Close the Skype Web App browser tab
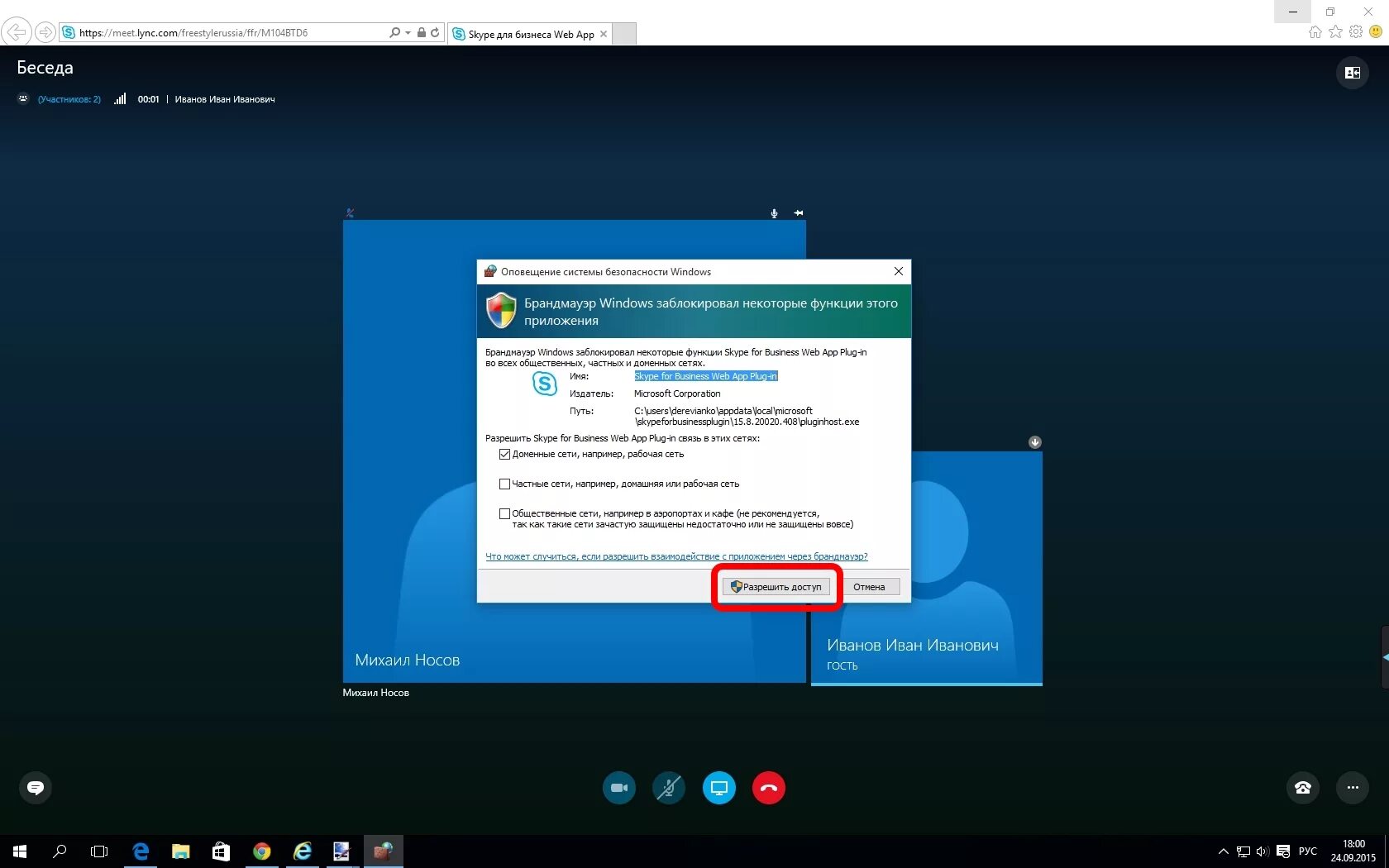Image resolution: width=1389 pixels, height=868 pixels. 604,34
